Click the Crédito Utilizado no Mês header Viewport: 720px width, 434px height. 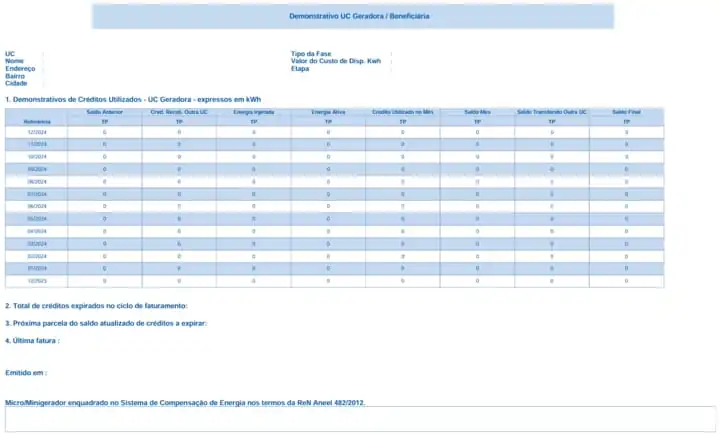[402, 112]
